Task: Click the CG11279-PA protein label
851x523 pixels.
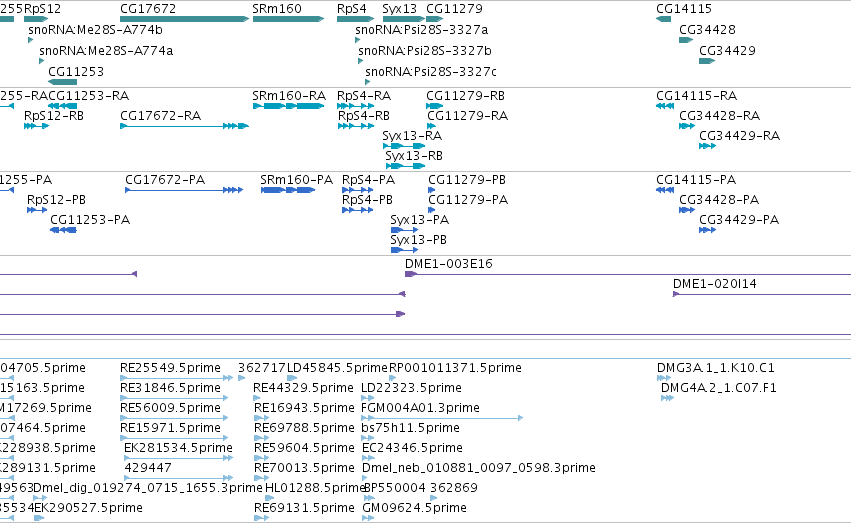Action: pos(468,200)
